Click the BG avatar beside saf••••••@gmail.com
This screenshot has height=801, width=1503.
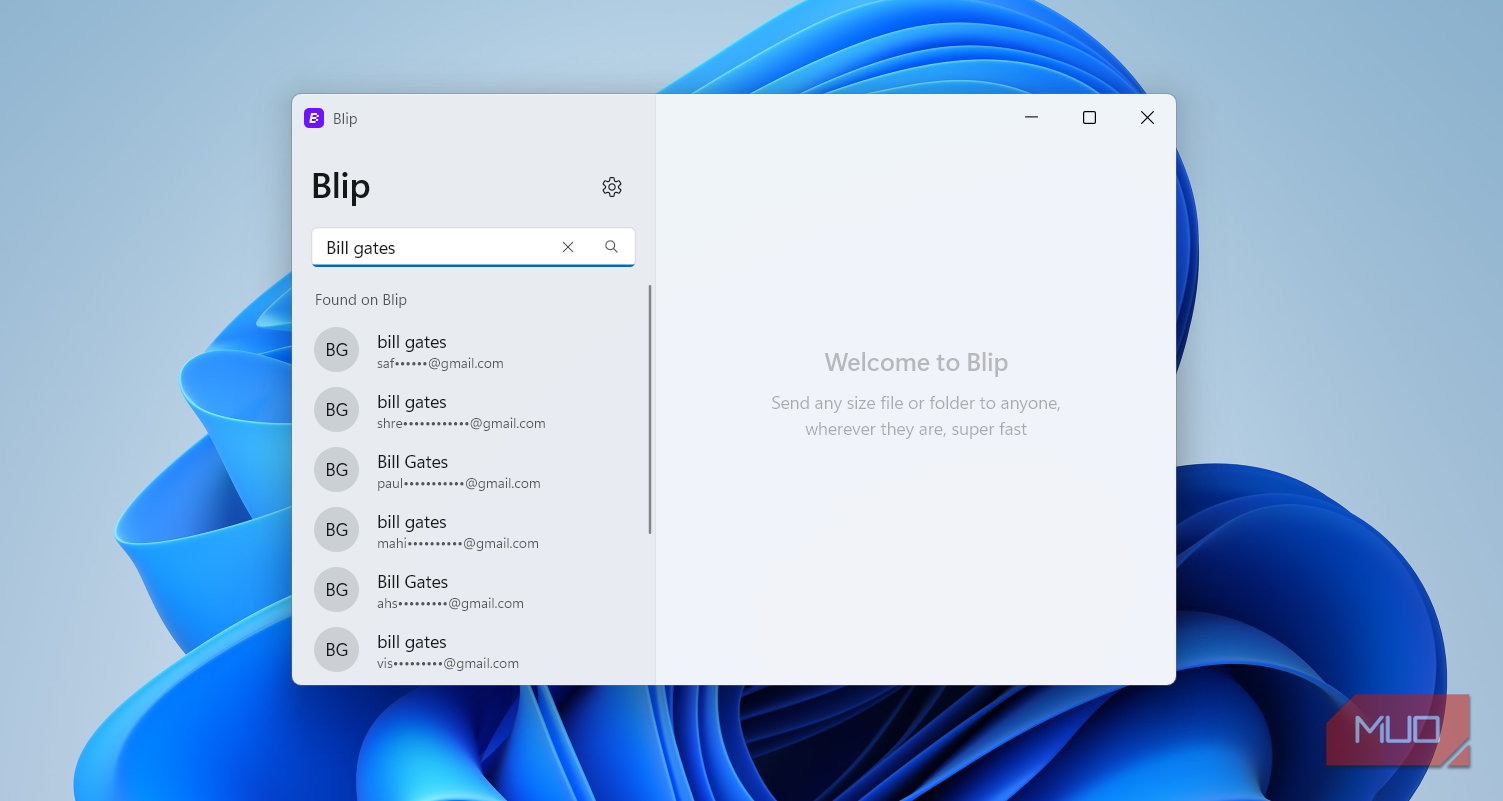337,350
